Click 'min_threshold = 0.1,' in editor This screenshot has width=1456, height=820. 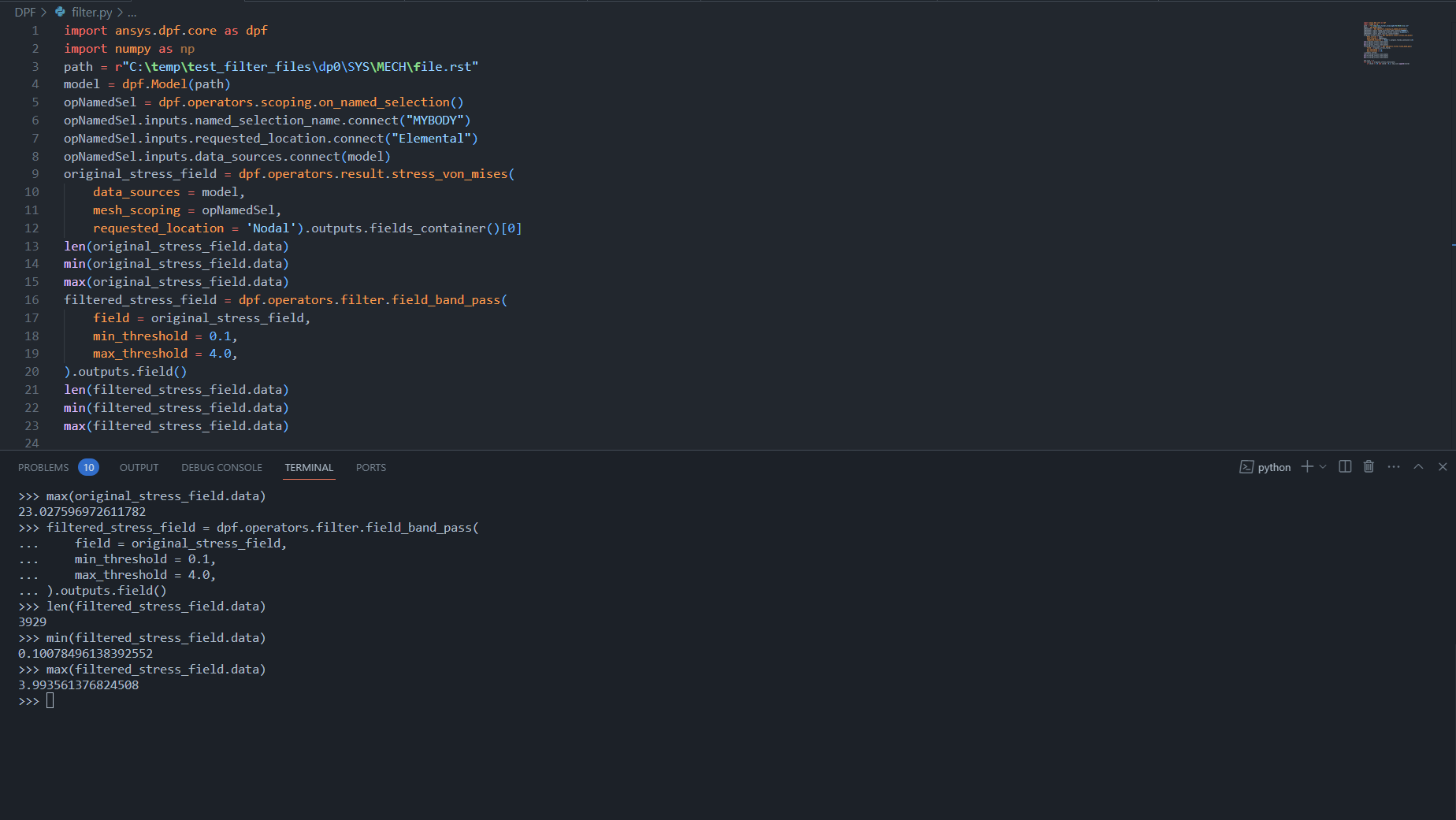pos(165,336)
